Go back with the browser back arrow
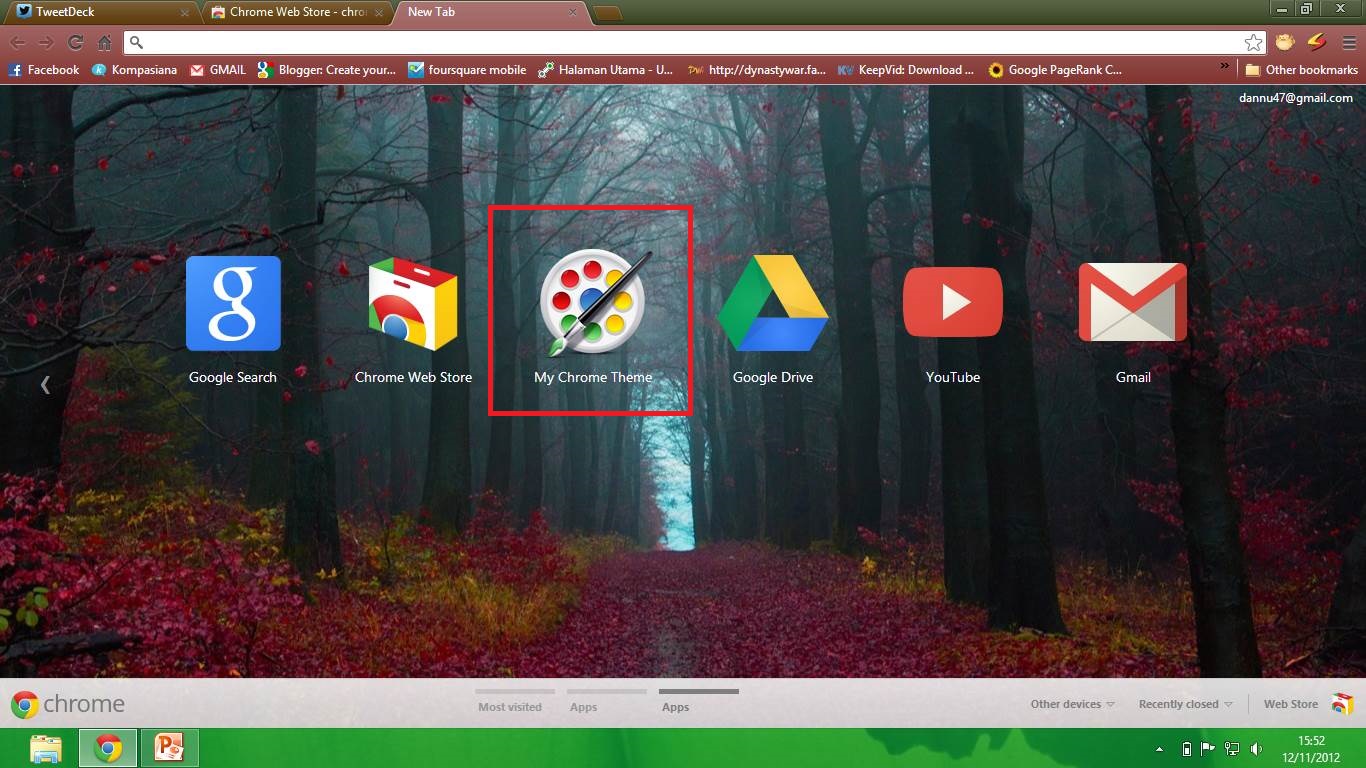The height and width of the screenshot is (768, 1366). (x=18, y=42)
